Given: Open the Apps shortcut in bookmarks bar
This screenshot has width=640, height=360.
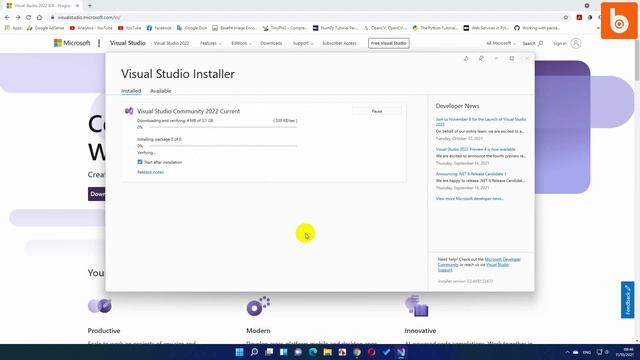Looking at the screenshot, I should (13, 28).
